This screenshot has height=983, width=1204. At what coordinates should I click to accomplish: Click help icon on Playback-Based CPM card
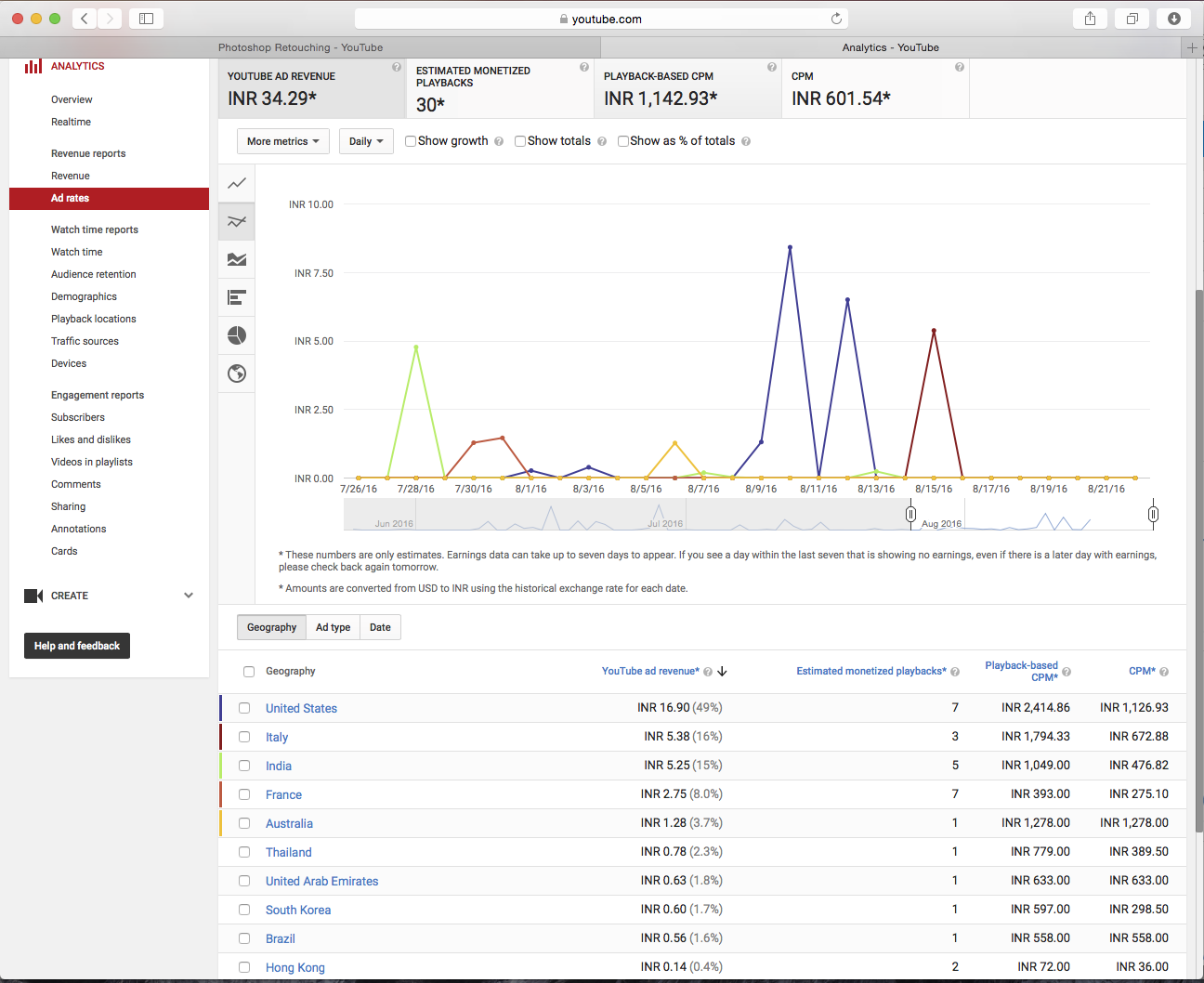pyautogui.click(x=772, y=67)
